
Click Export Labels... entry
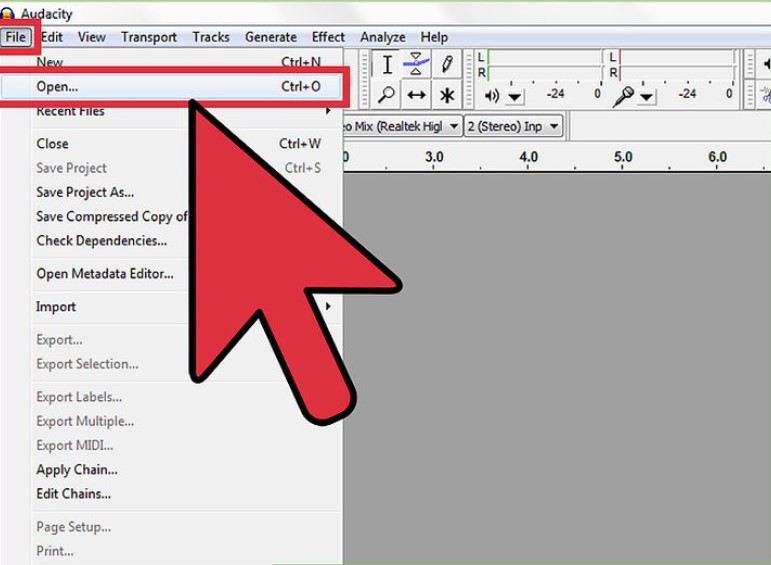pyautogui.click(x=186, y=397)
